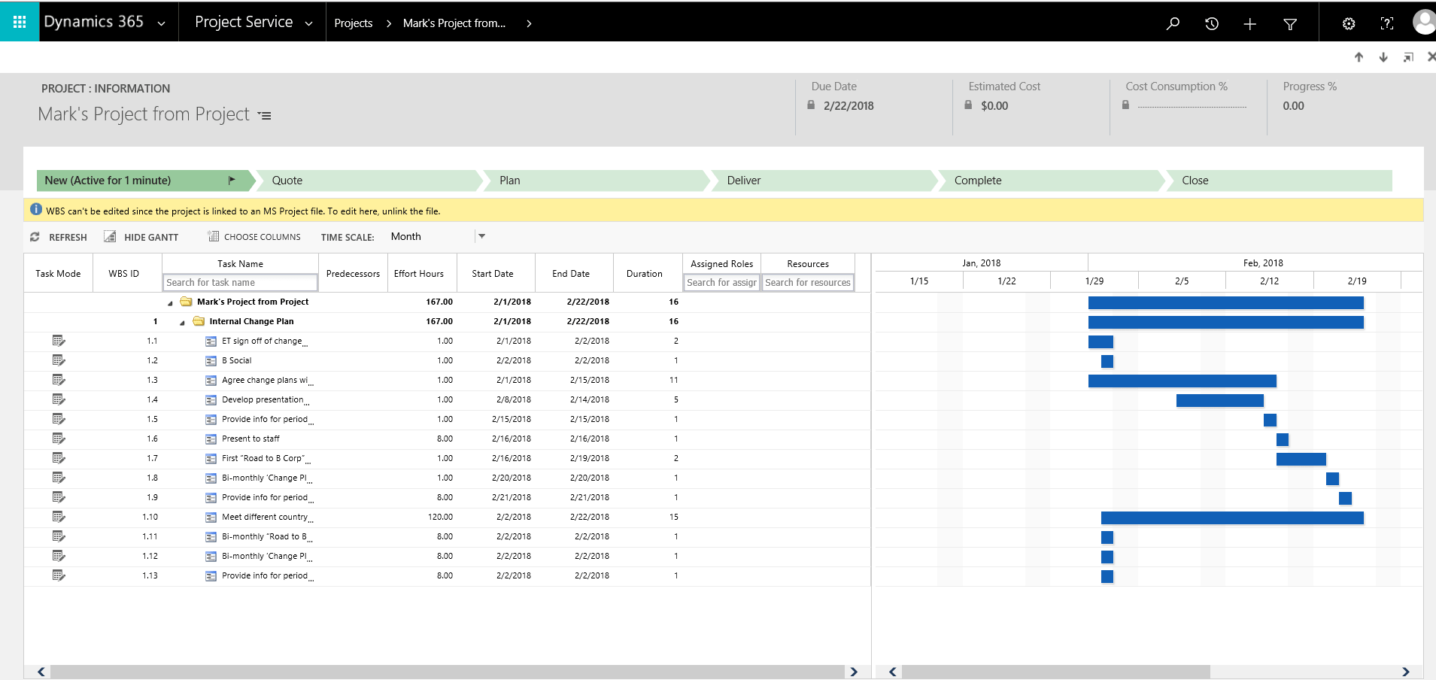Select the Quote stage
Image resolution: width=1436 pixels, height=680 pixels.
(x=368, y=181)
